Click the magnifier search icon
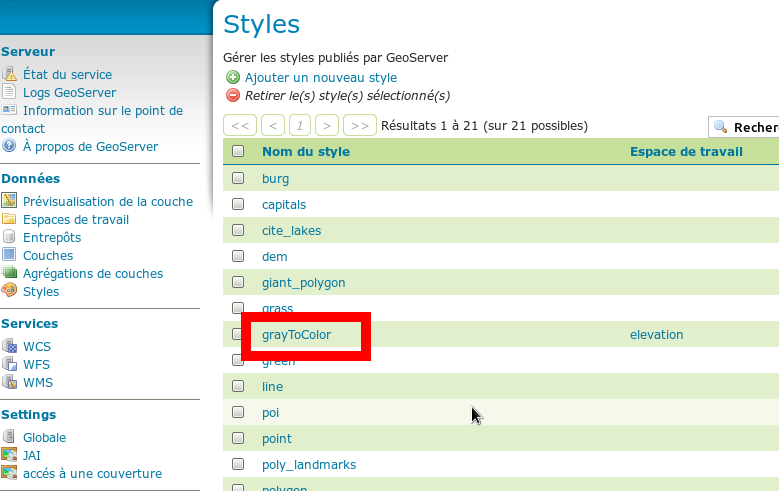Screen dimensions: 779x491 click(720, 127)
